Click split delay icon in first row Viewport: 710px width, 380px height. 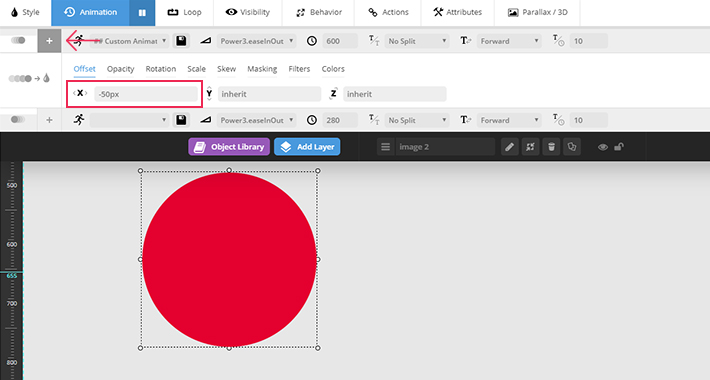558,41
